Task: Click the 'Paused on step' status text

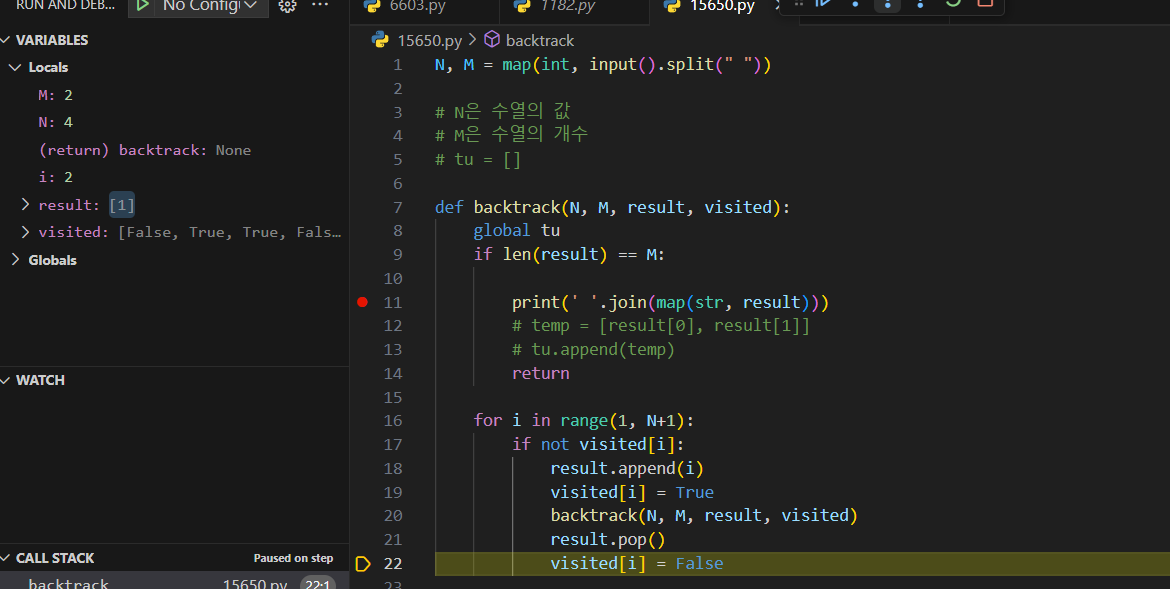Action: click(x=293, y=558)
